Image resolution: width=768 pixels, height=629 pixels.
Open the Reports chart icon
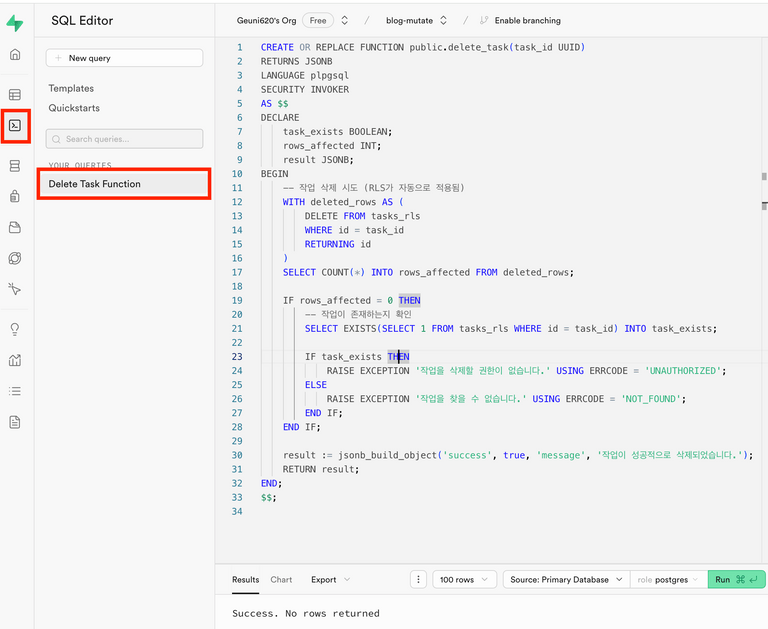(x=15, y=360)
